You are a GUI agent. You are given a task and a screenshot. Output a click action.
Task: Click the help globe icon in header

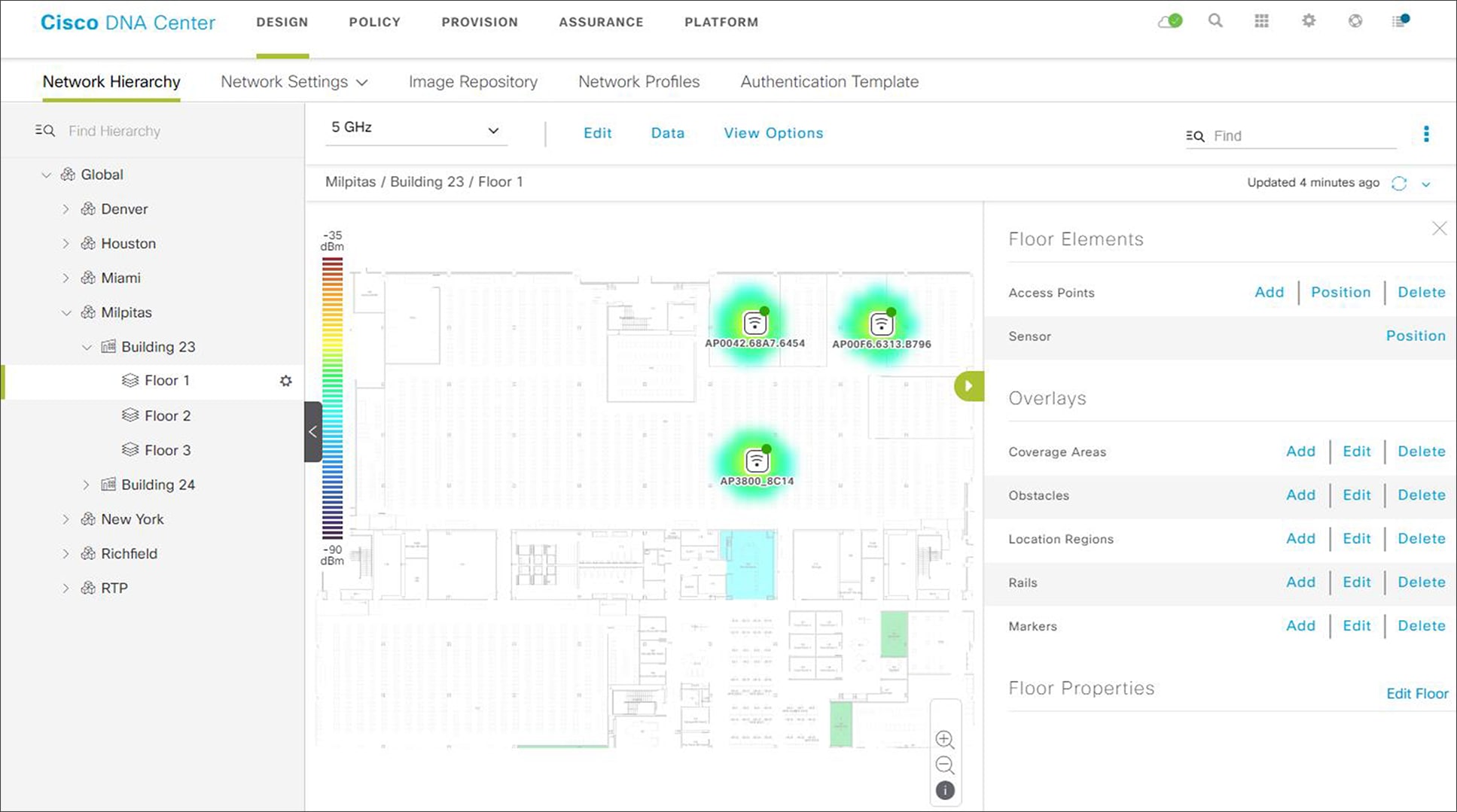1355,21
